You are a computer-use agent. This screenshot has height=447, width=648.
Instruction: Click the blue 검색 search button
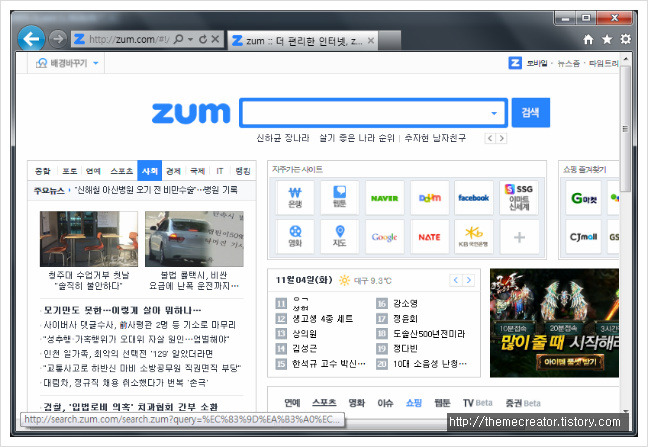pyautogui.click(x=531, y=112)
